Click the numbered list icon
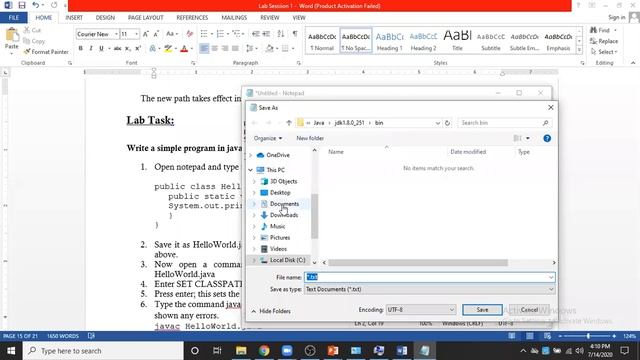The image size is (640, 360). [x=220, y=33]
